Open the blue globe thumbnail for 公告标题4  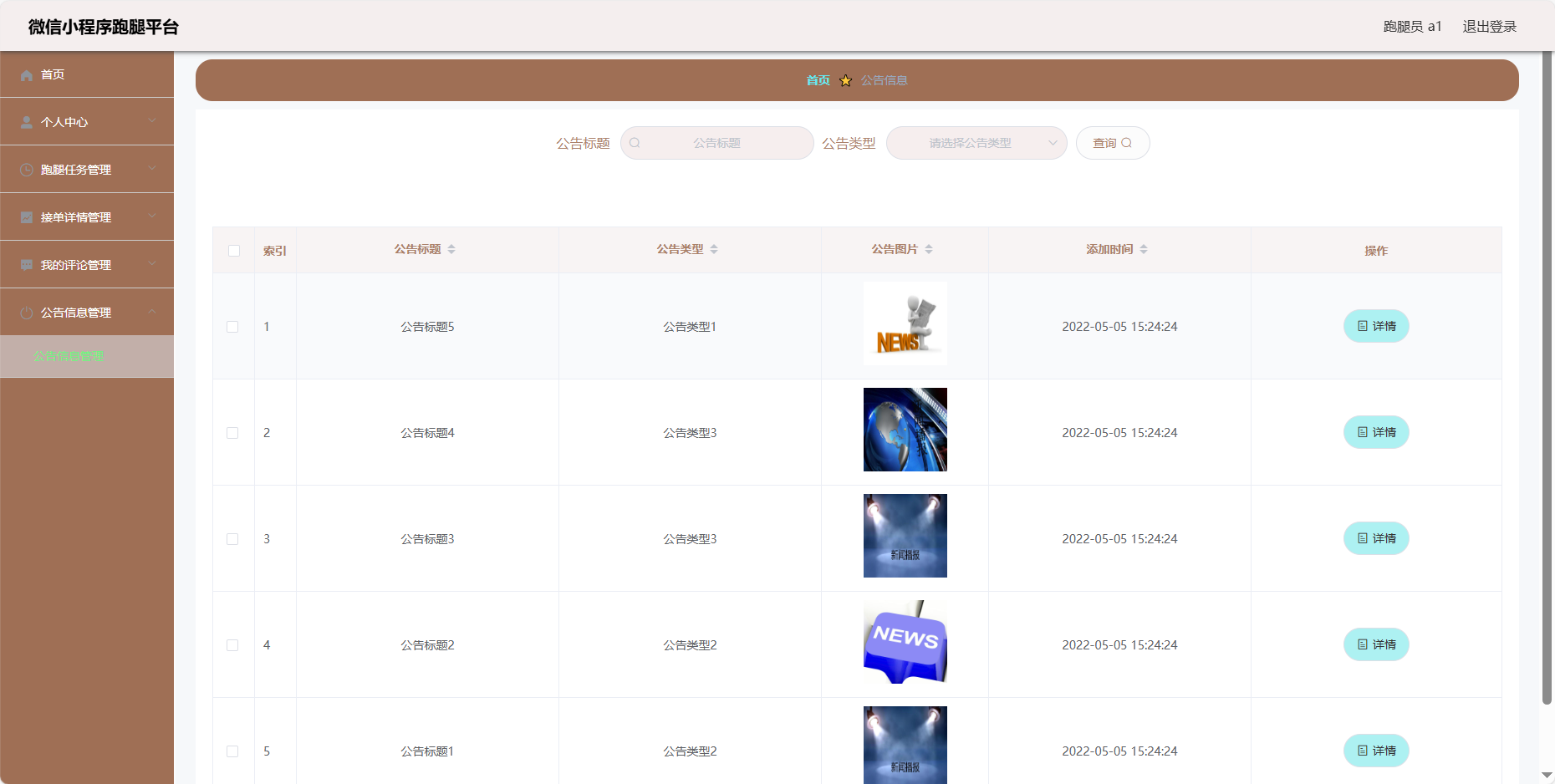[905, 430]
